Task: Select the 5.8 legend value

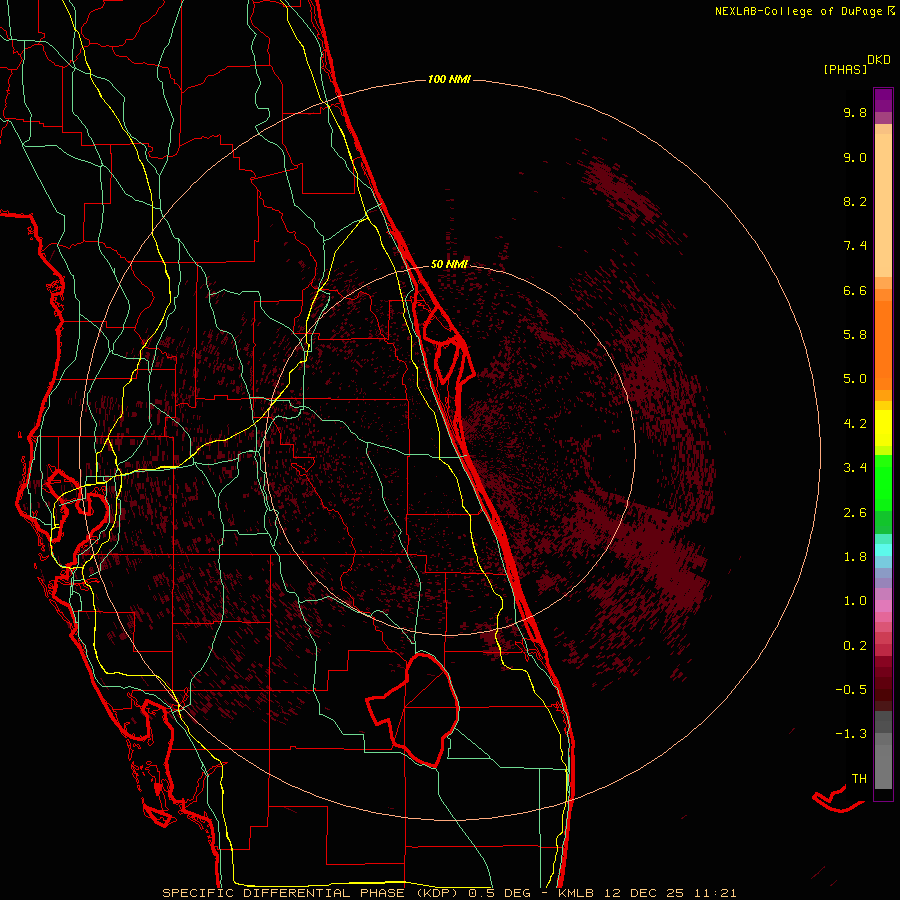Action: 855,335
